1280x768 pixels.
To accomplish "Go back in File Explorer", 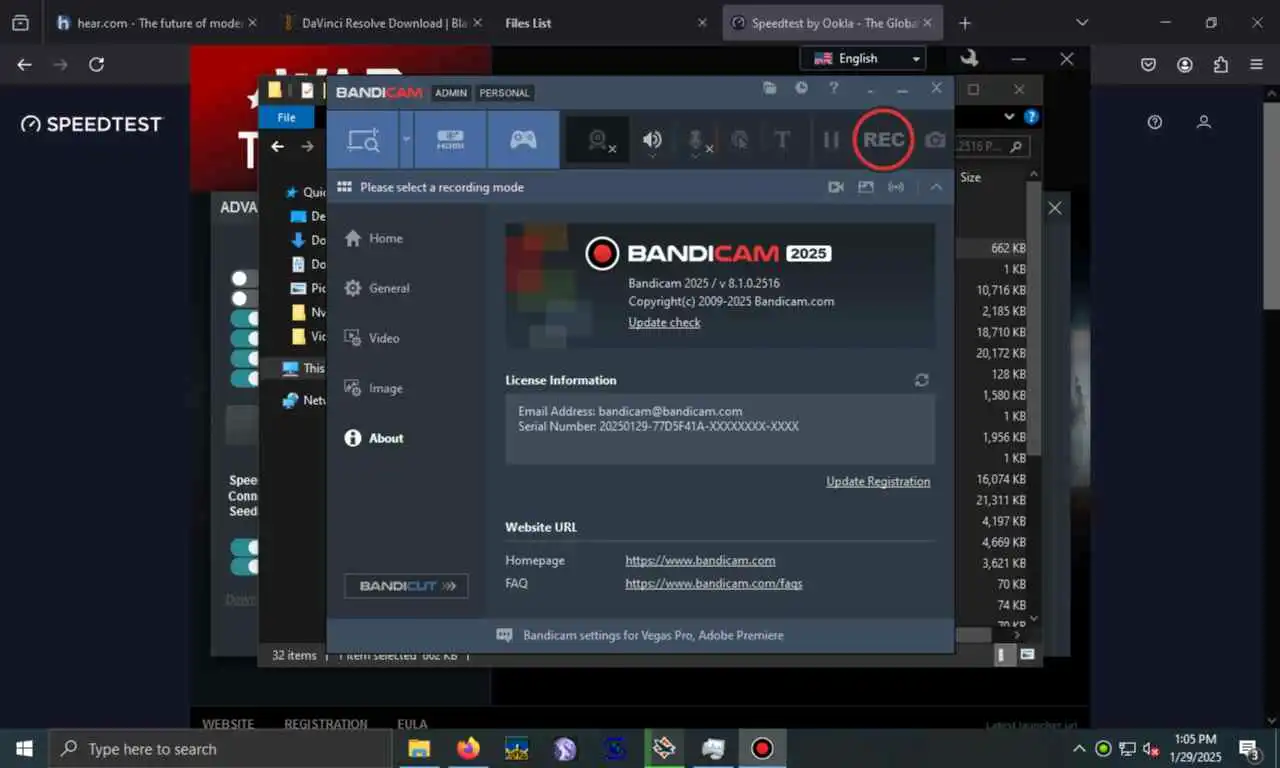I will pos(278,146).
